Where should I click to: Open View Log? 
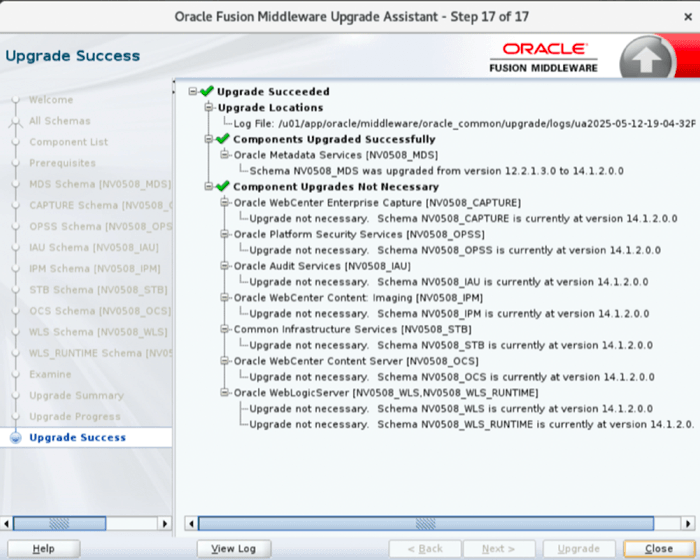pyautogui.click(x=233, y=549)
